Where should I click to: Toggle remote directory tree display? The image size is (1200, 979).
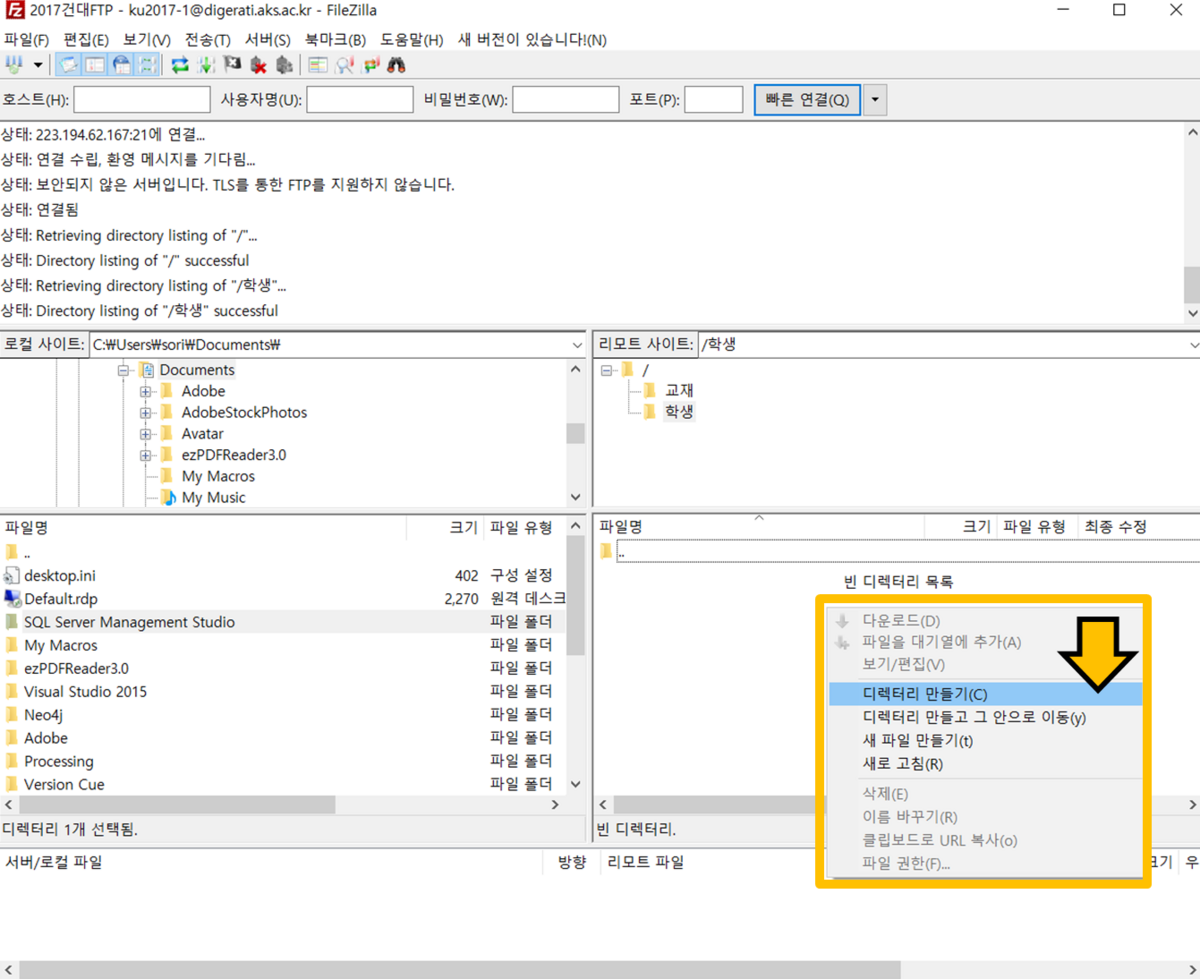[122, 65]
